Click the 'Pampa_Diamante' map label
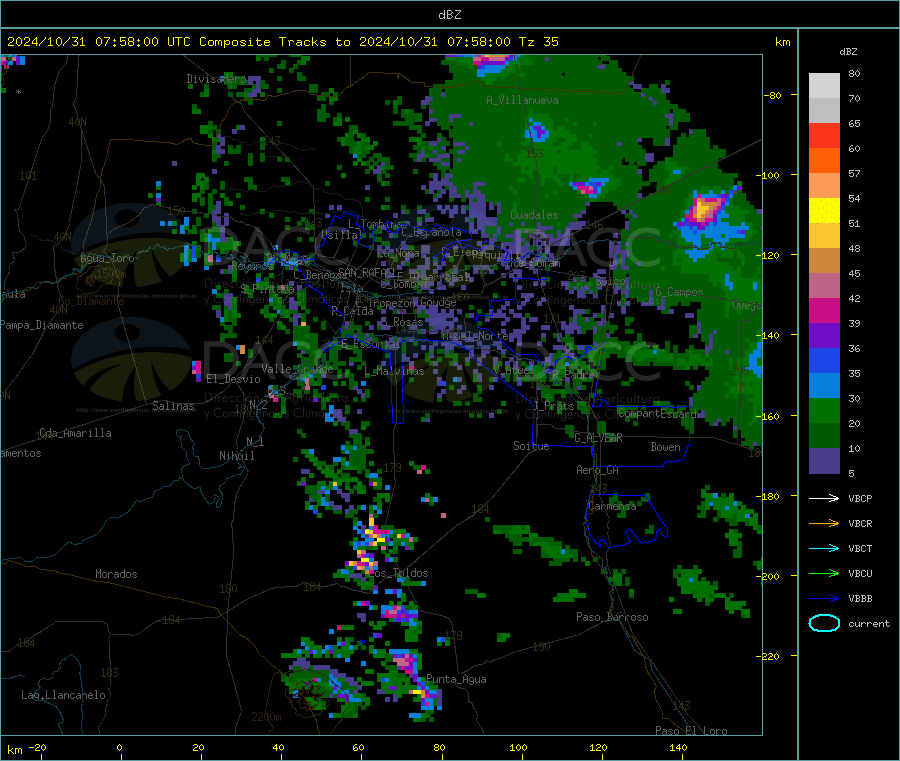 click(x=42, y=325)
